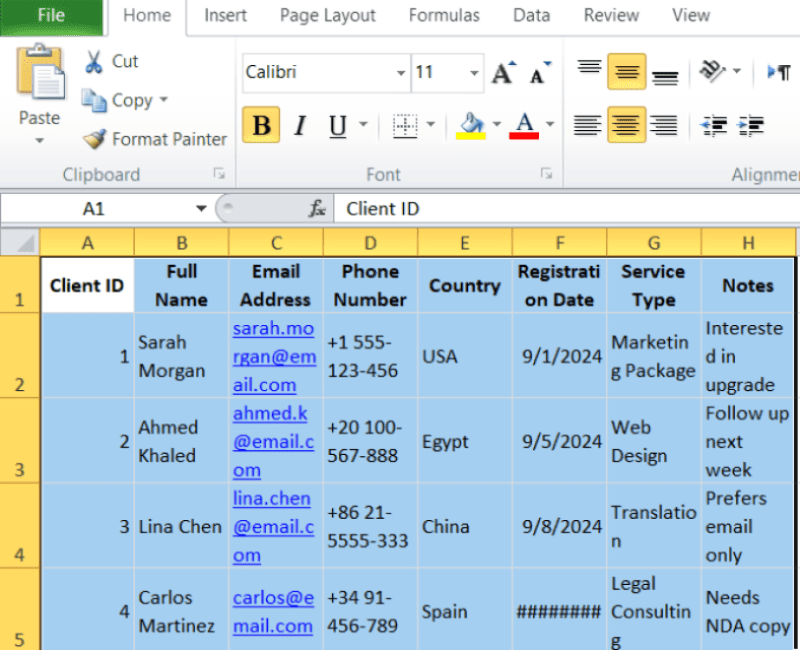Click the Paste clipboard icon
800x650 pixels.
(40, 71)
